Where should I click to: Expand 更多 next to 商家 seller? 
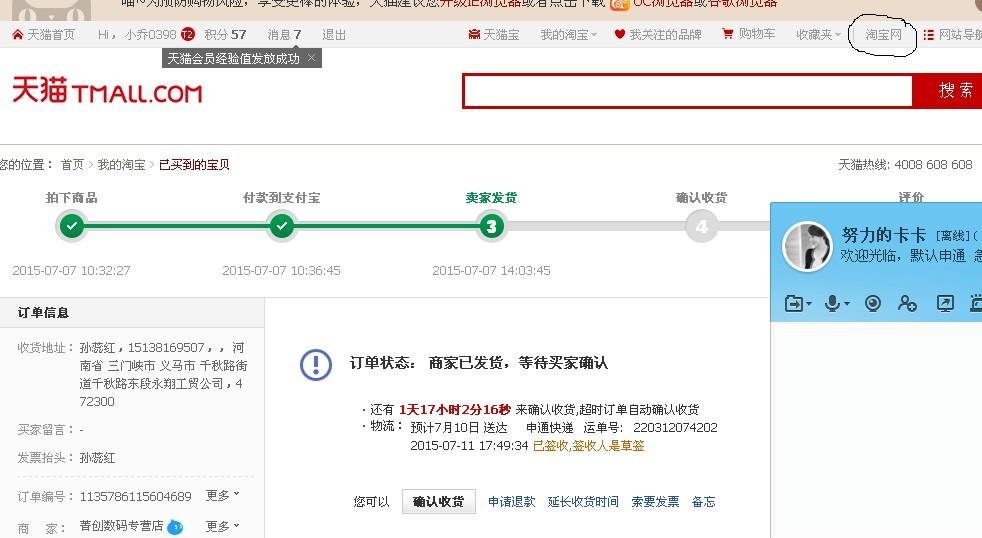pyautogui.click(x=222, y=526)
